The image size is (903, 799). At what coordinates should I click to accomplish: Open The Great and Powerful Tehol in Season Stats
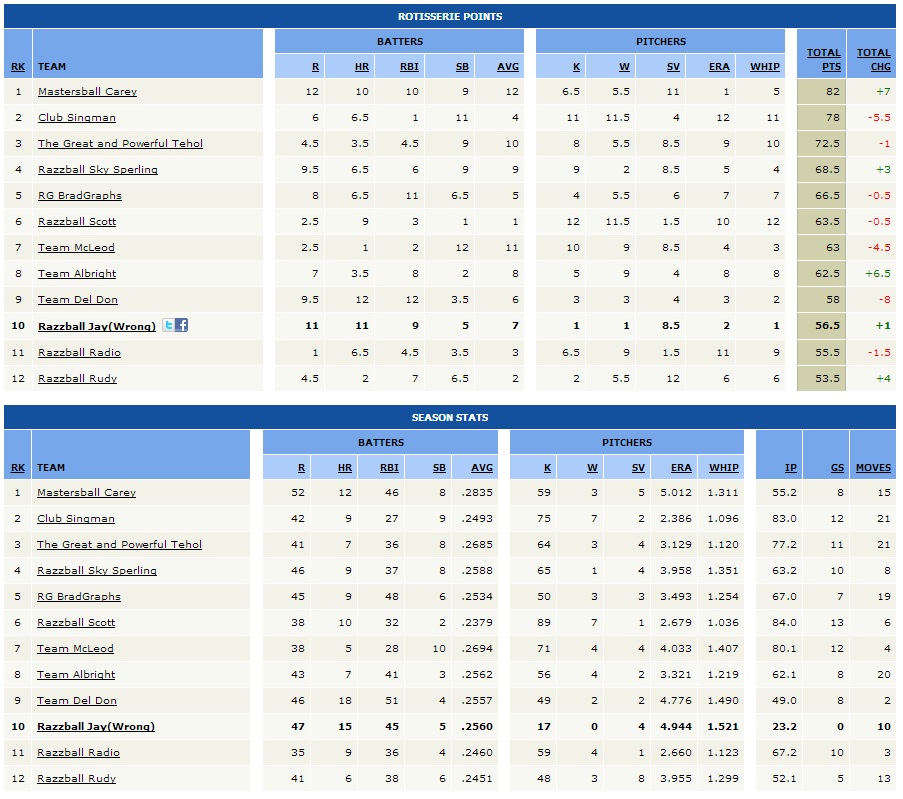point(119,544)
